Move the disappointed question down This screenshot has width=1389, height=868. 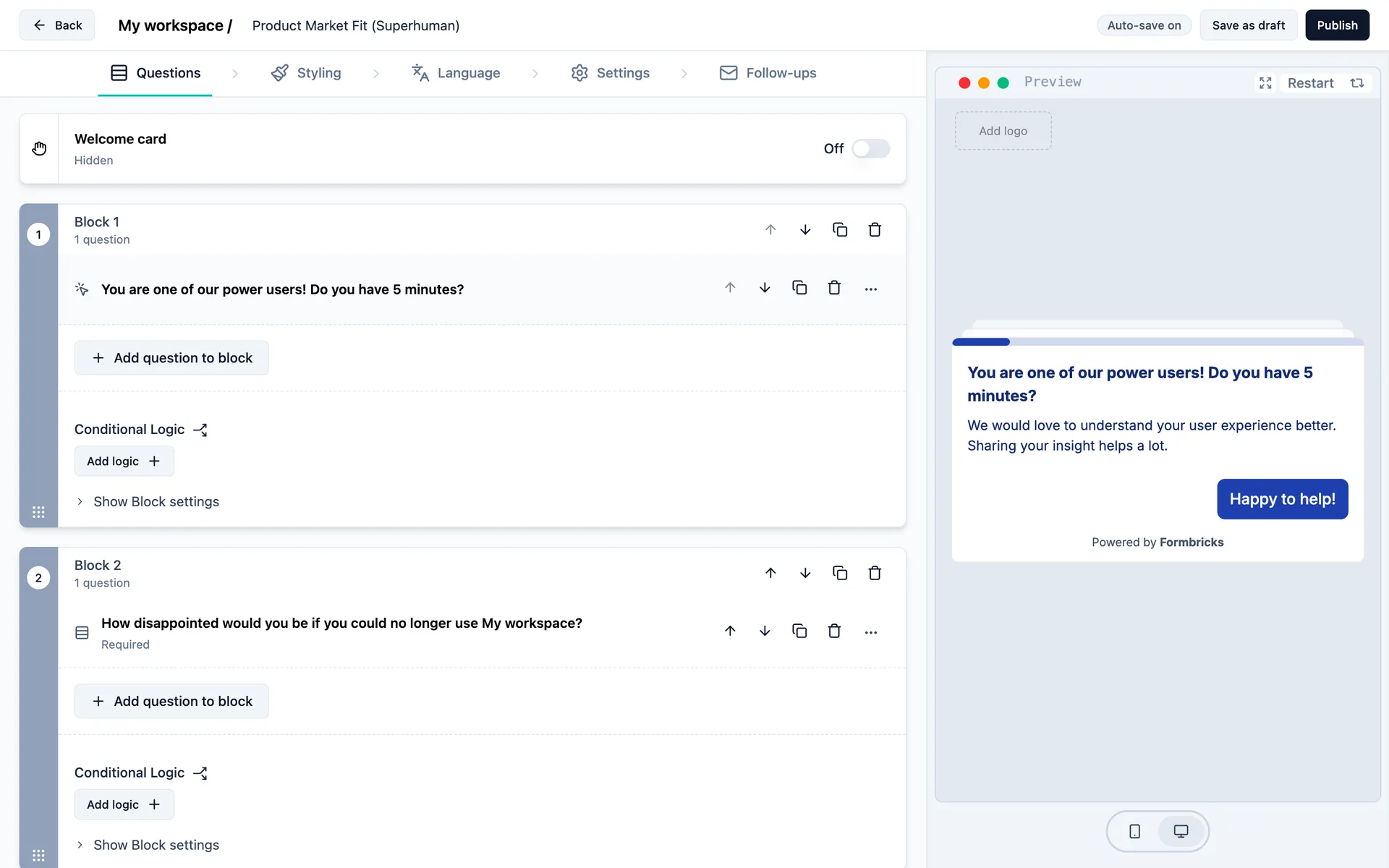pyautogui.click(x=765, y=631)
